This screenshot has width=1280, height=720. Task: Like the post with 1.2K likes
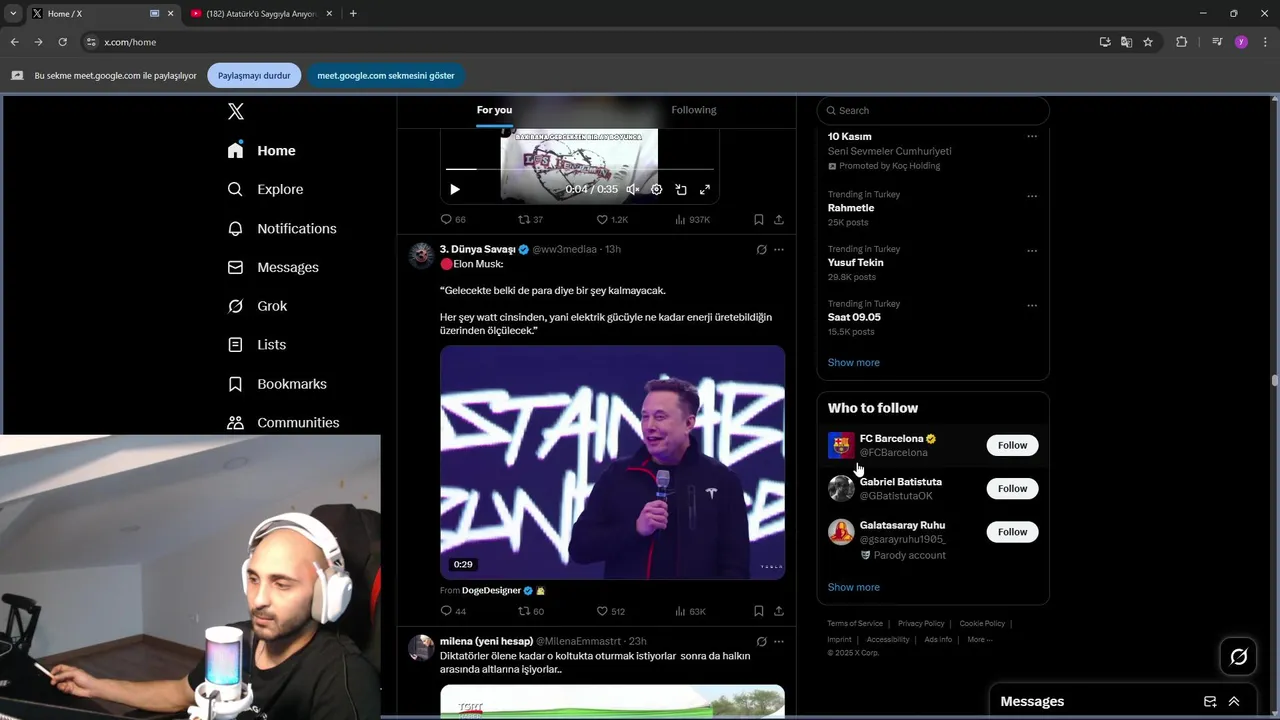pos(612,219)
